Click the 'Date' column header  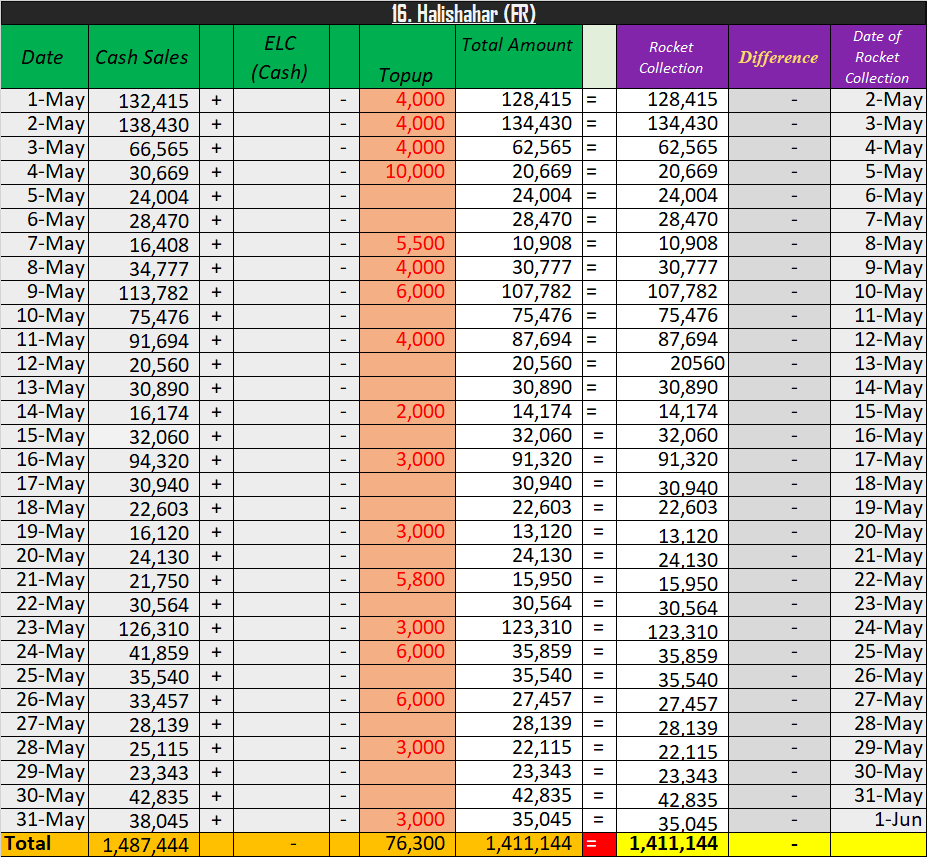click(x=44, y=57)
